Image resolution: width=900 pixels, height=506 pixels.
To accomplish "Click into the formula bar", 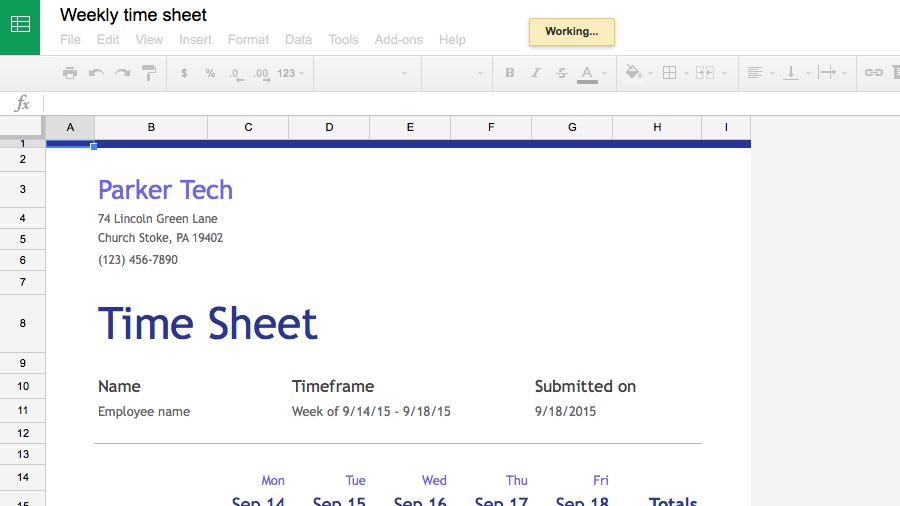I will [471, 104].
